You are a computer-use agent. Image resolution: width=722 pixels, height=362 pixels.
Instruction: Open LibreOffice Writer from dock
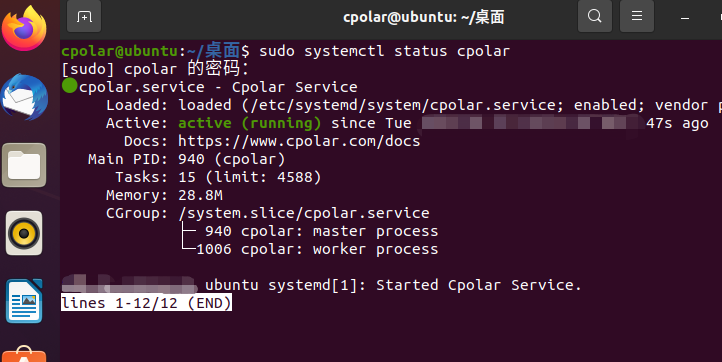pyautogui.click(x=24, y=301)
